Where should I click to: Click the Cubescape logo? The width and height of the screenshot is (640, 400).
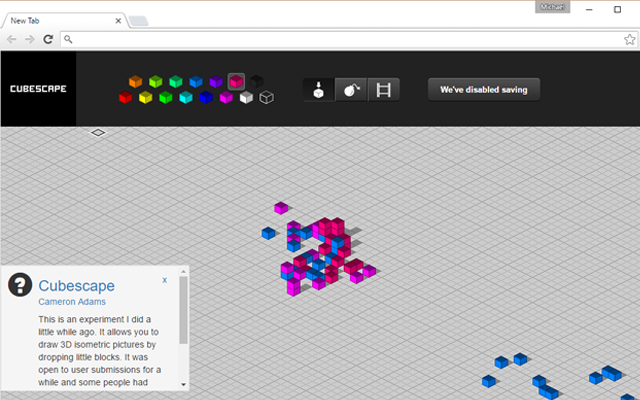click(38, 89)
